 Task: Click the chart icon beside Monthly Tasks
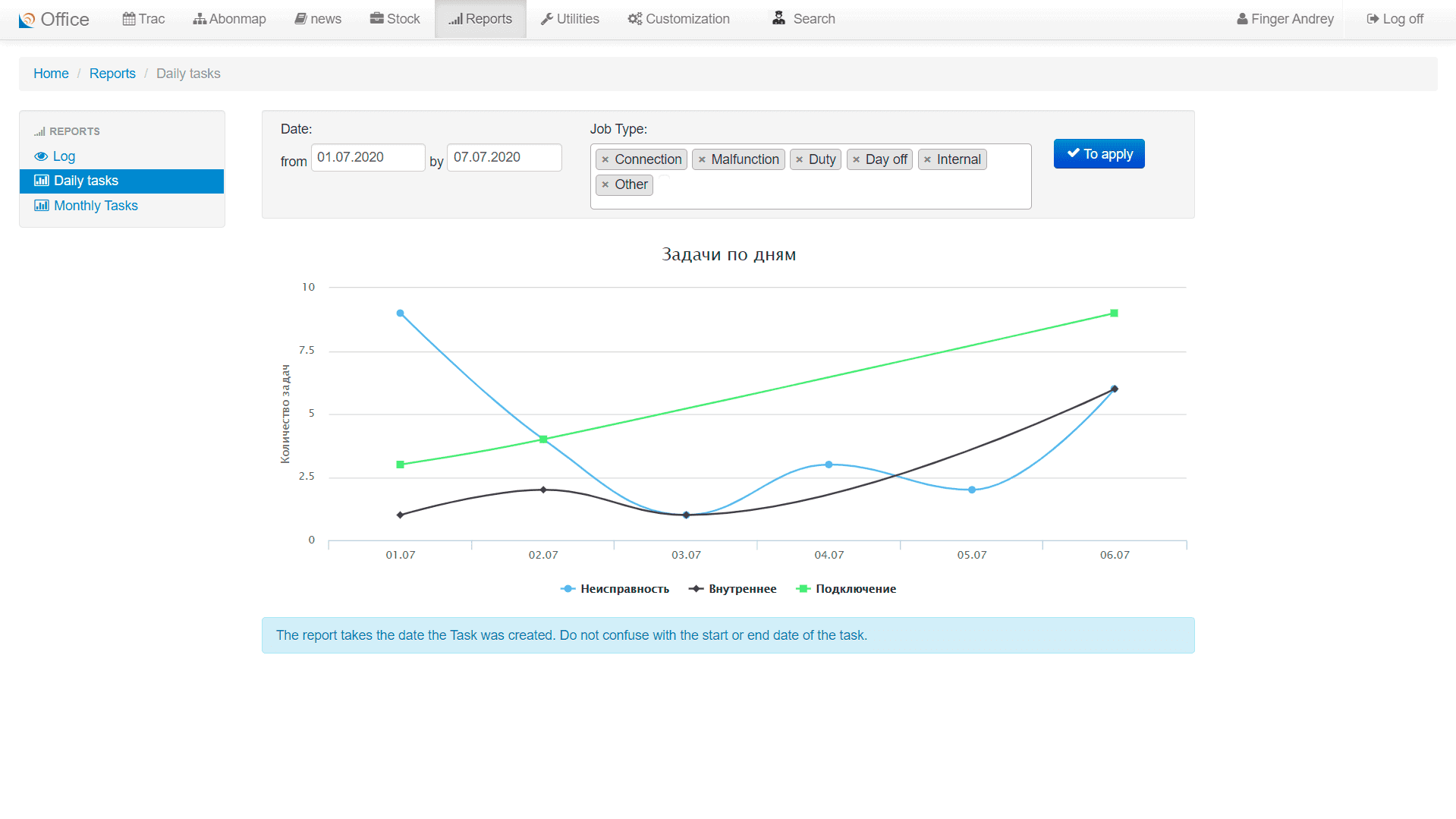coord(42,206)
